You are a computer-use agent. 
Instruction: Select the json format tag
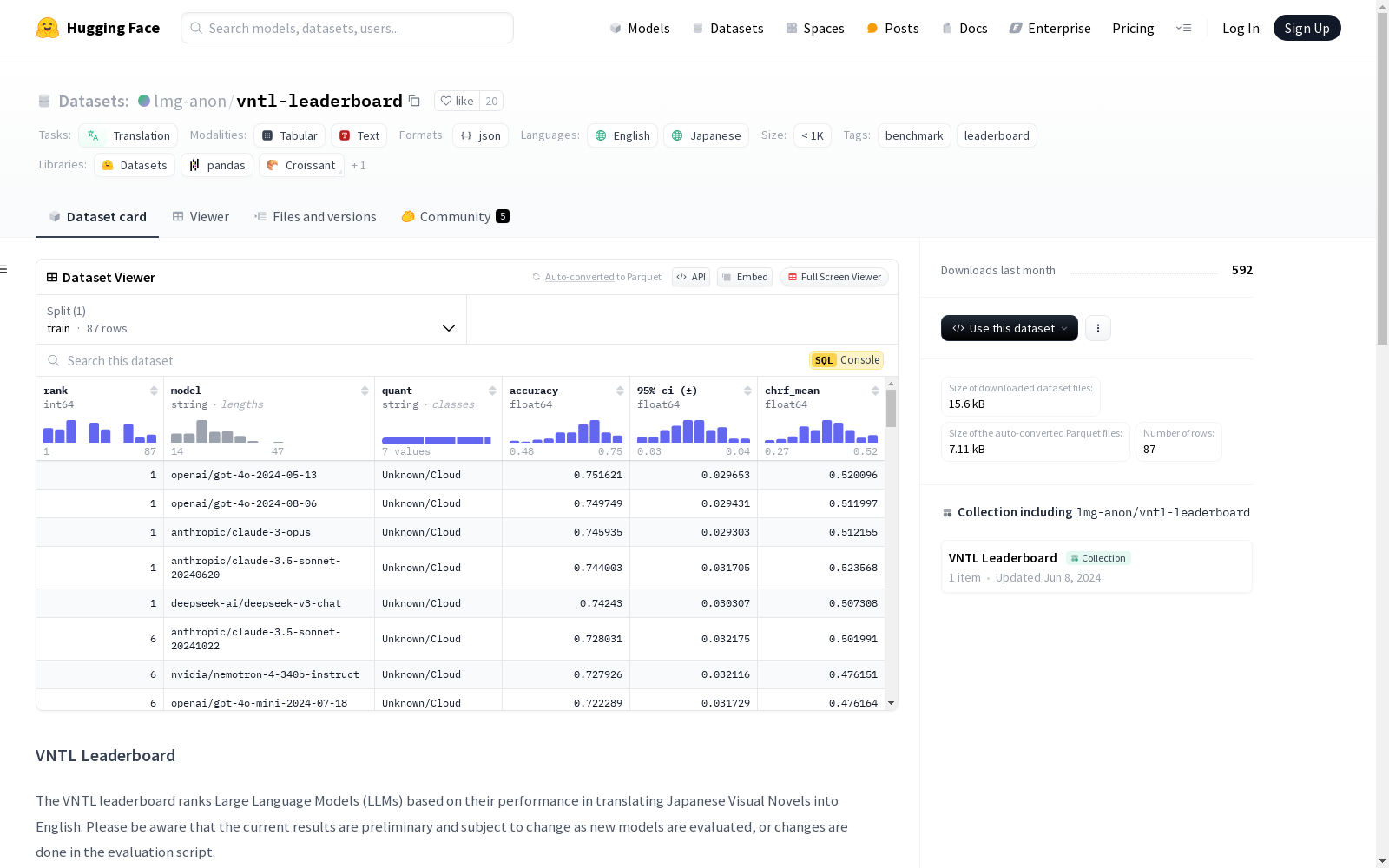[480, 135]
